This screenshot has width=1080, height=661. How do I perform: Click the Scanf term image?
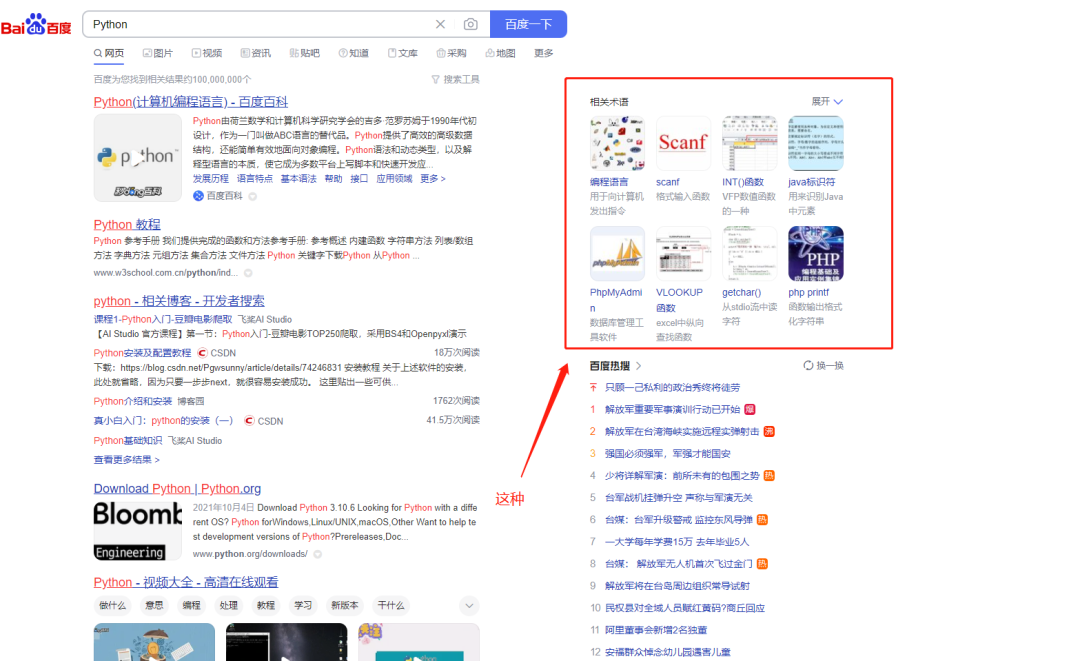click(683, 143)
